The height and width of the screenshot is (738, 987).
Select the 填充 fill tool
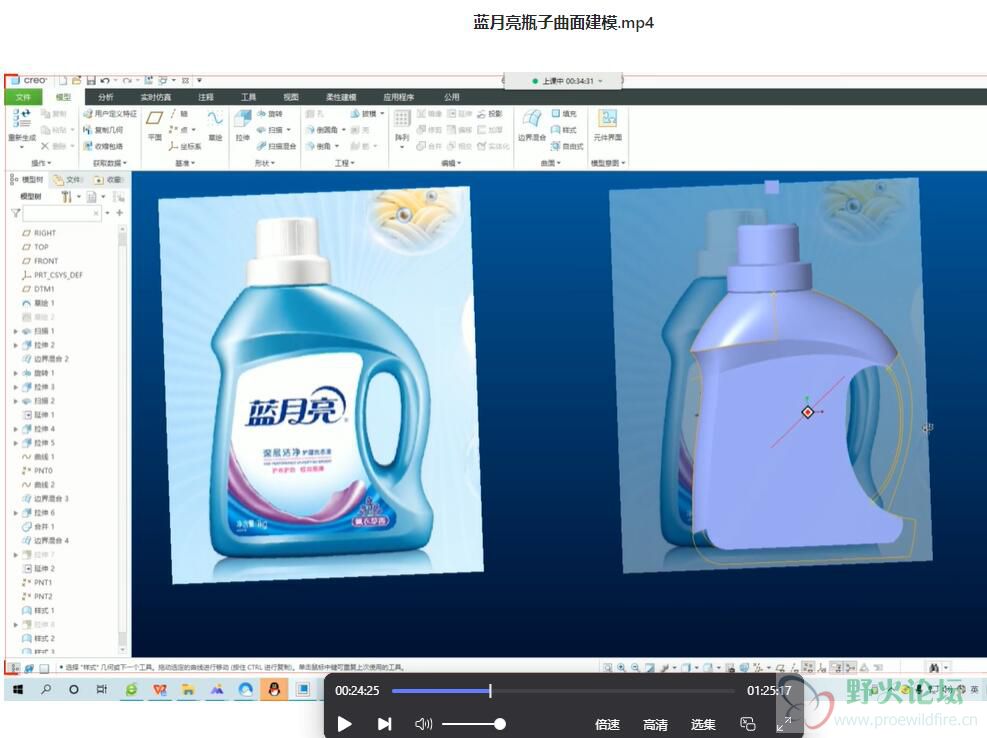pos(564,114)
